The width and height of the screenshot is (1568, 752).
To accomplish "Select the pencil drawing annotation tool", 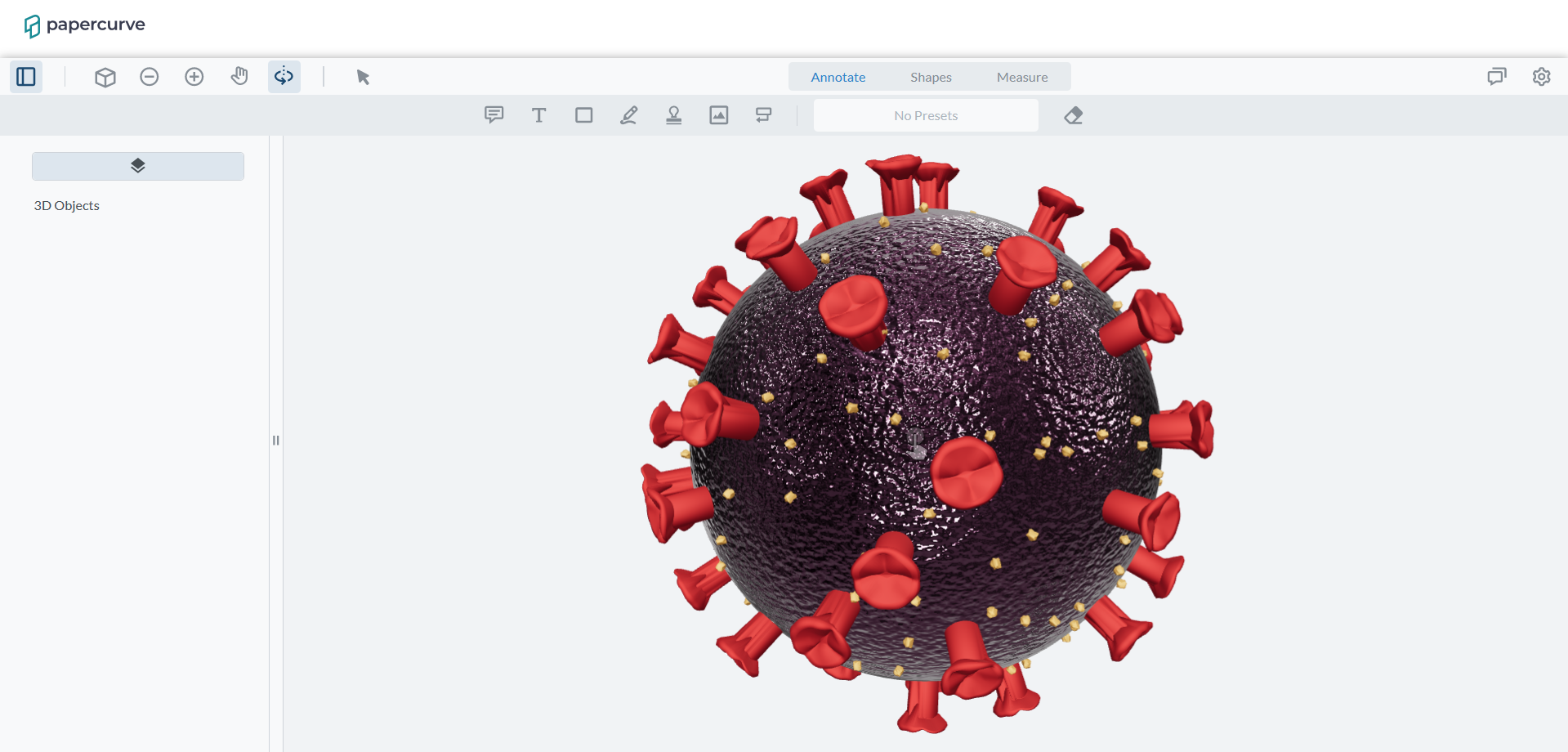I will 628,114.
